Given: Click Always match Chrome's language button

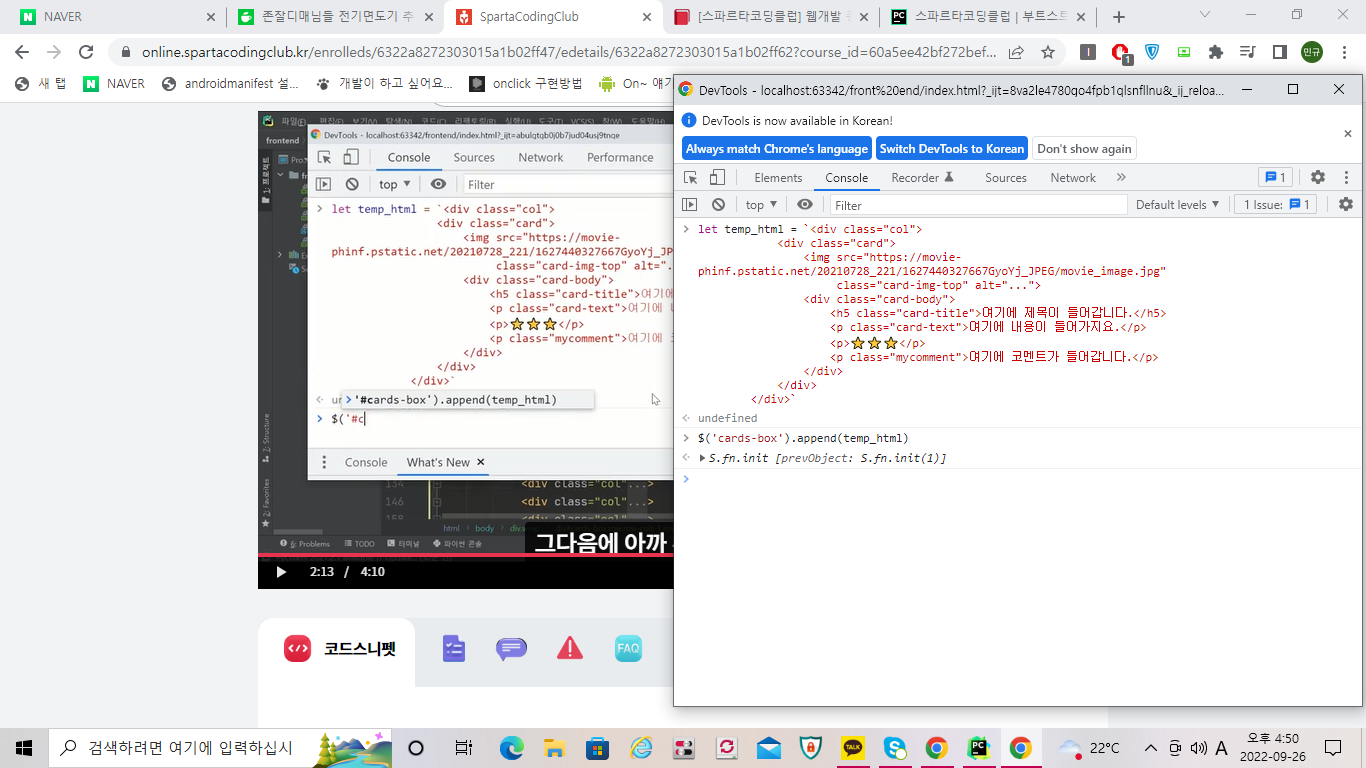Looking at the screenshot, I should pyautogui.click(x=777, y=148).
